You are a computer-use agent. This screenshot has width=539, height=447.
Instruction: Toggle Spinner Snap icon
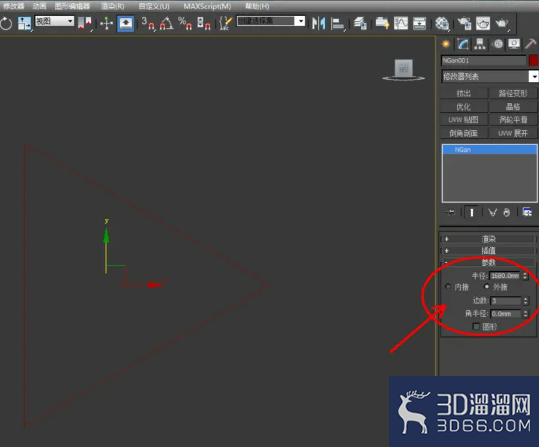(204, 23)
